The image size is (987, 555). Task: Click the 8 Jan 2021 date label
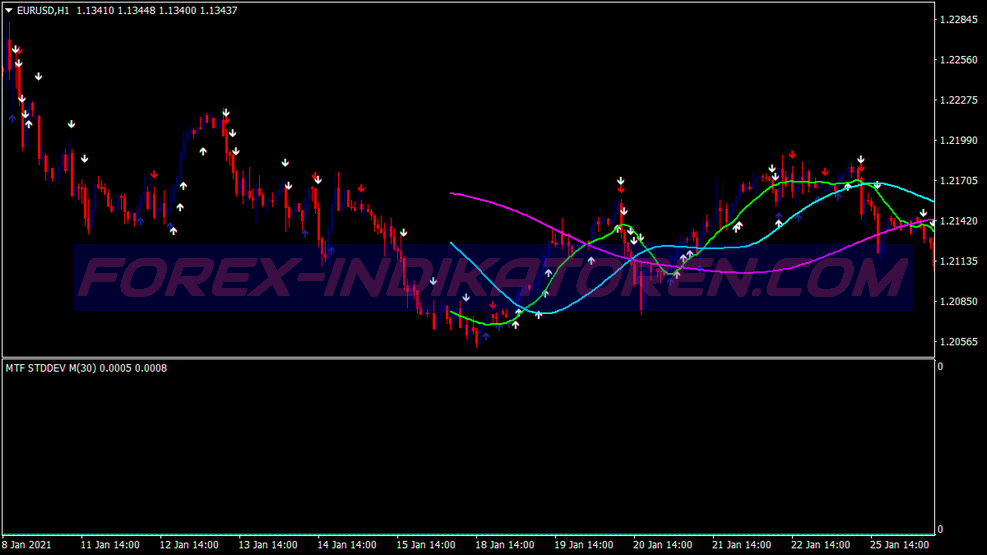(x=27, y=545)
